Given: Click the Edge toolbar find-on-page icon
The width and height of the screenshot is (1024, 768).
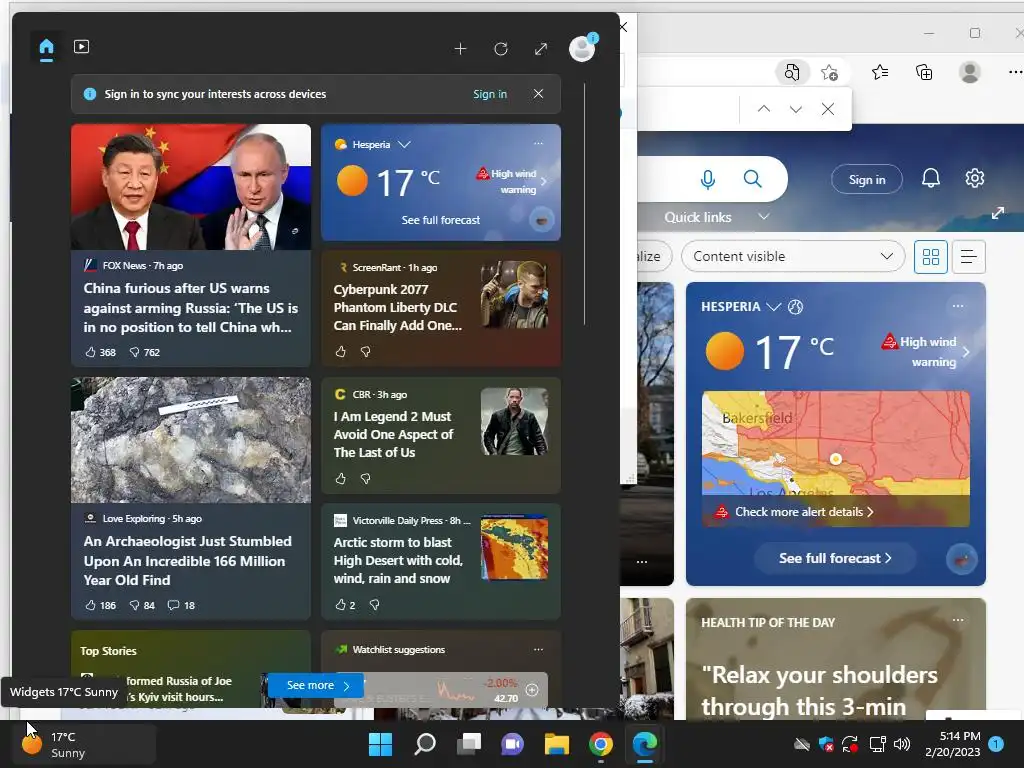Looking at the screenshot, I should 792,72.
